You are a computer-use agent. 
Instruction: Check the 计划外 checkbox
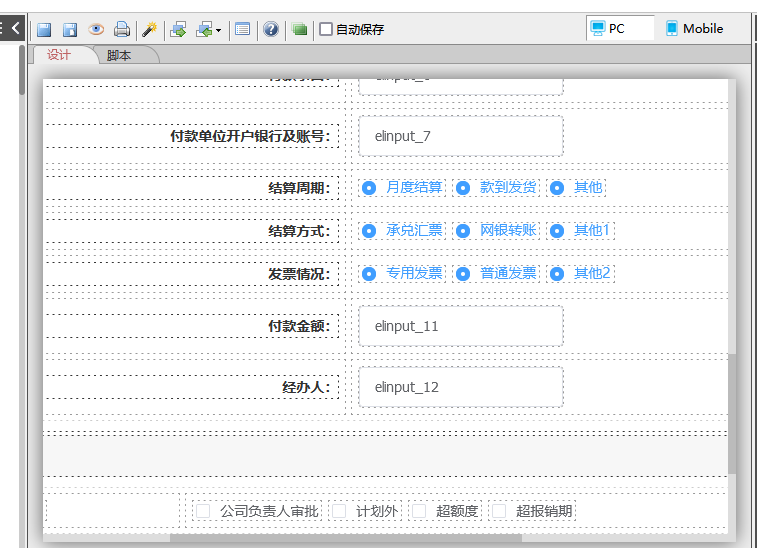tap(339, 511)
